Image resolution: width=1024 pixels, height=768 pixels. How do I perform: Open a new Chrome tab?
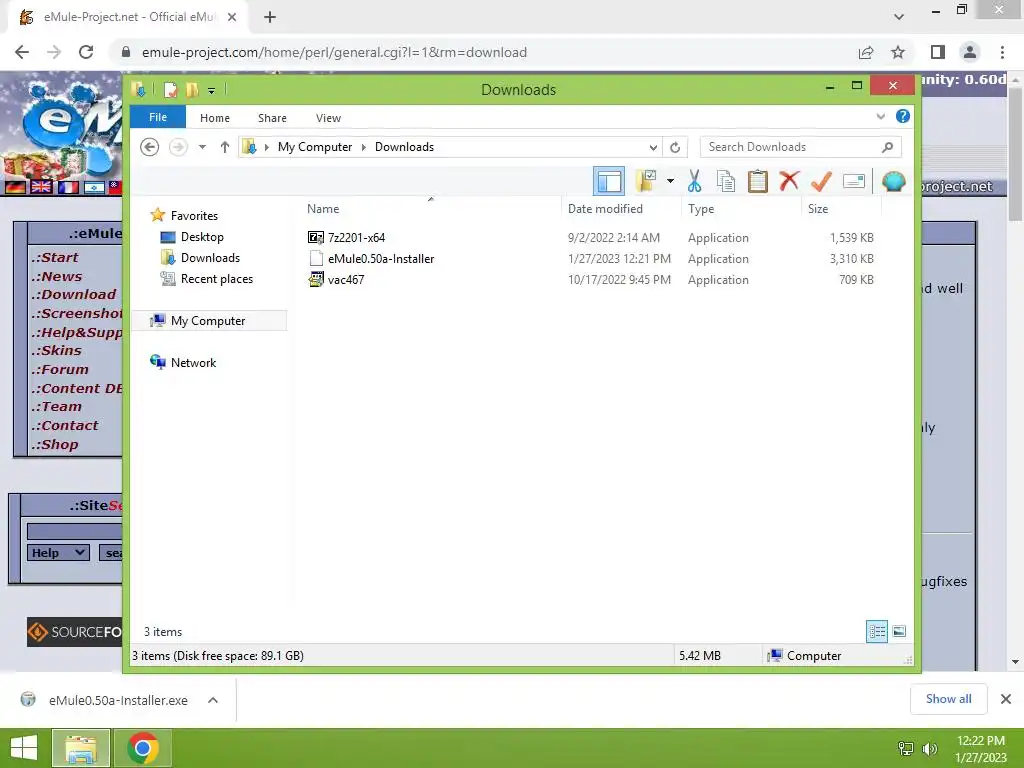point(270,18)
